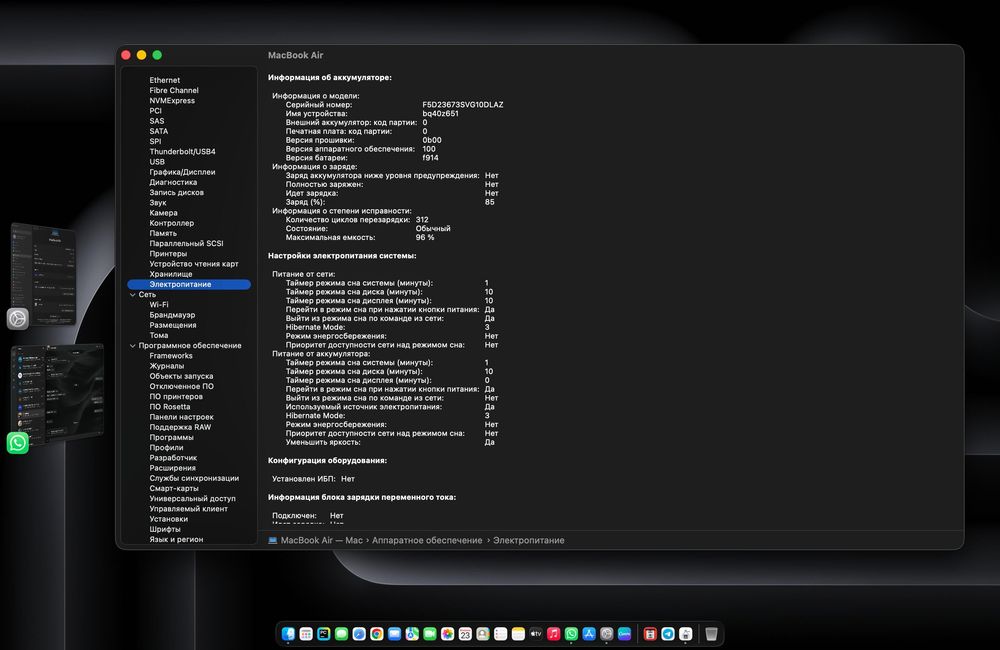Viewport: 1000px width, 650px height.
Task: Select Память in the sidebar
Action: [x=163, y=233]
